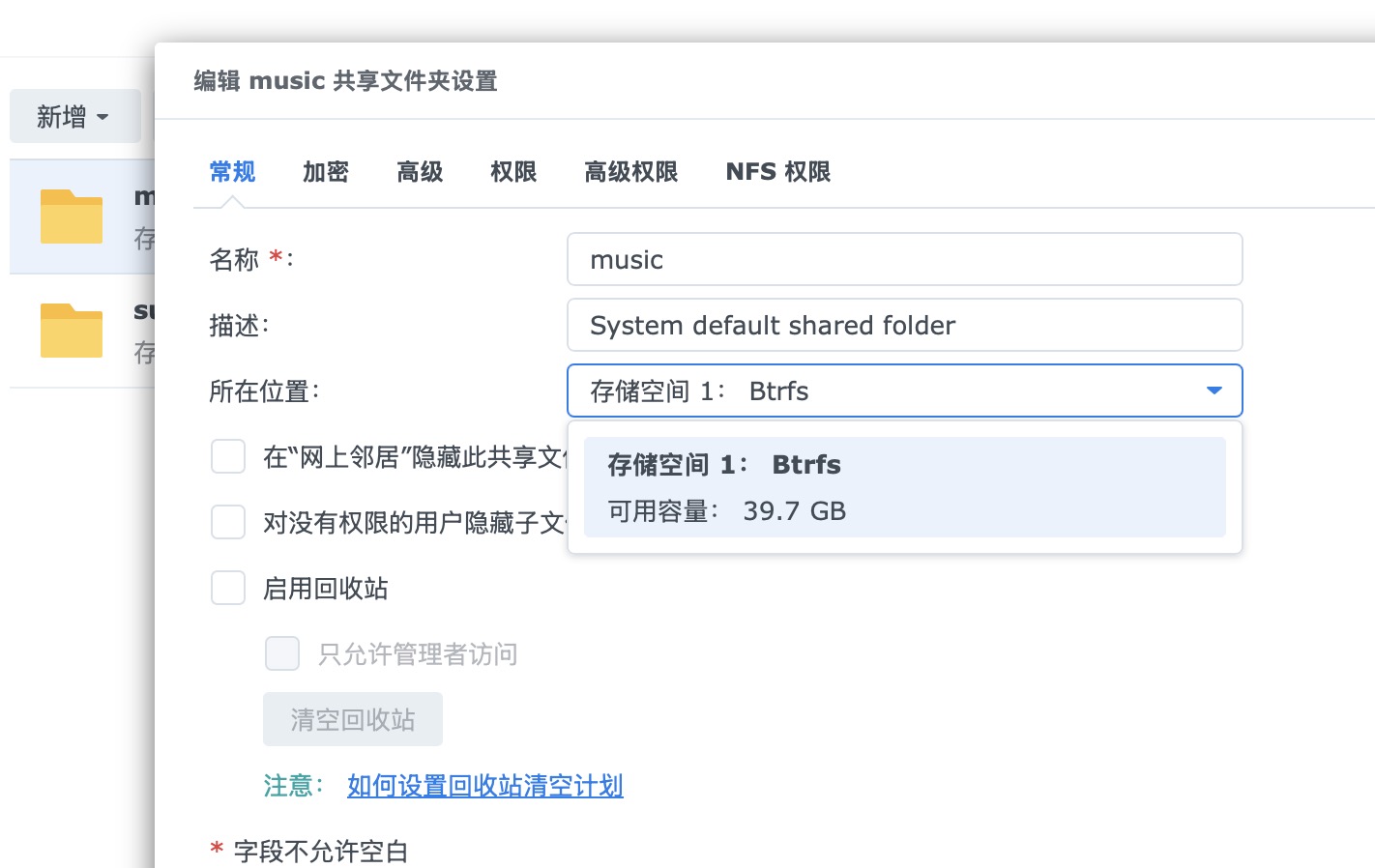Open the 所在位置 storage location dropdown
1375x868 pixels.
coord(904,391)
